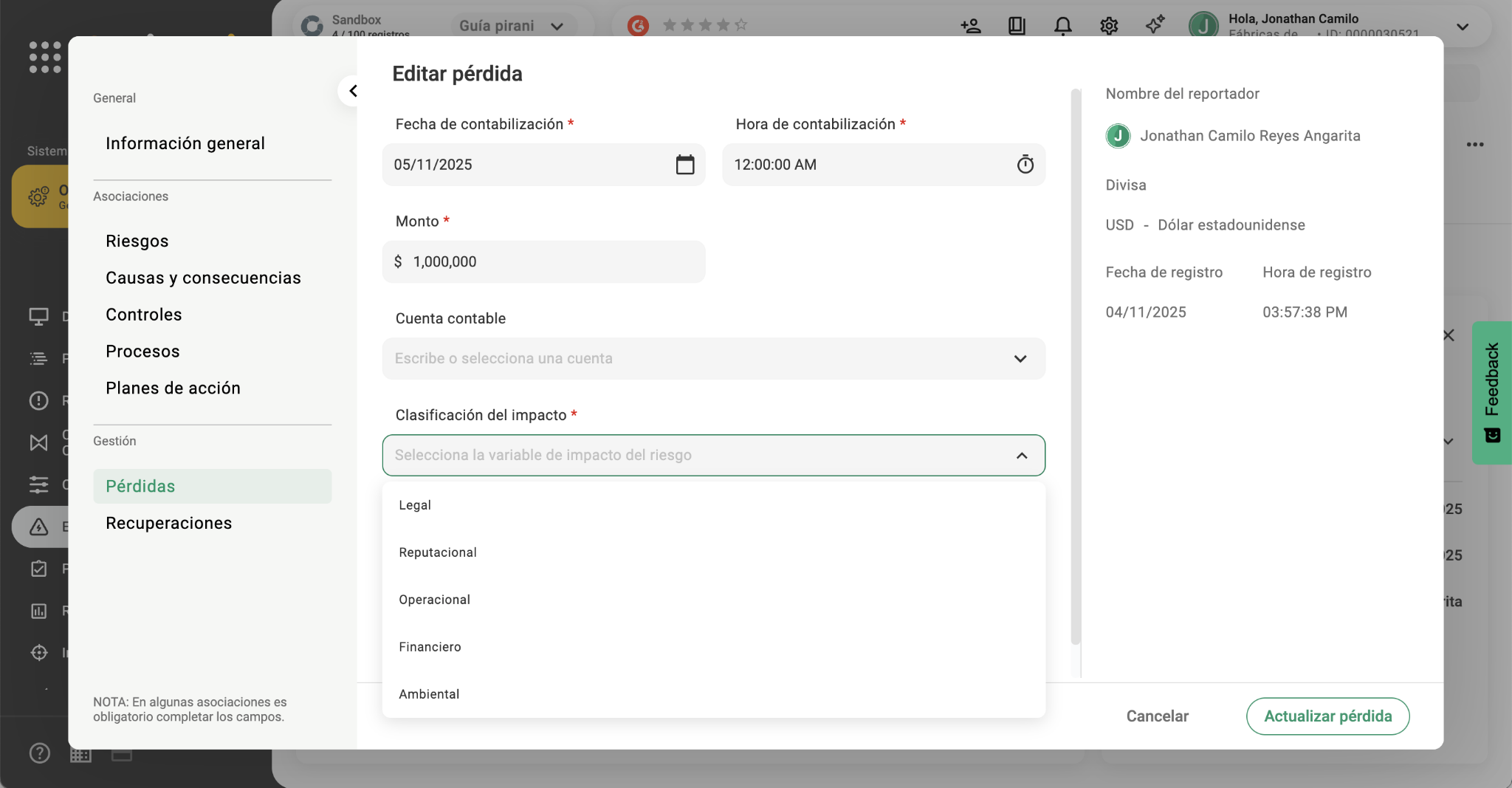The width and height of the screenshot is (1512, 788).
Task: Click the notifications bell icon
Action: (x=1062, y=26)
